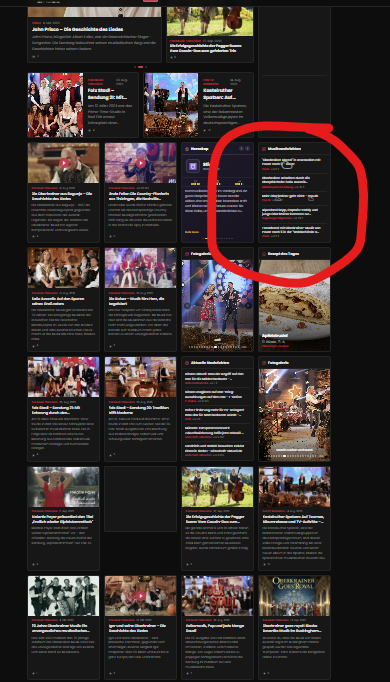Viewport: 390px width, 682px height.
Task: Go to next horoscope sign arrow
Action: [x=248, y=149]
